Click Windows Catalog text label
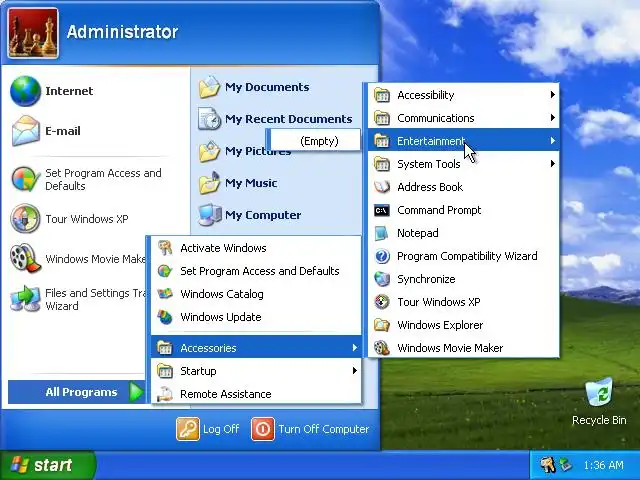This screenshot has width=640, height=480. [x=222, y=294]
